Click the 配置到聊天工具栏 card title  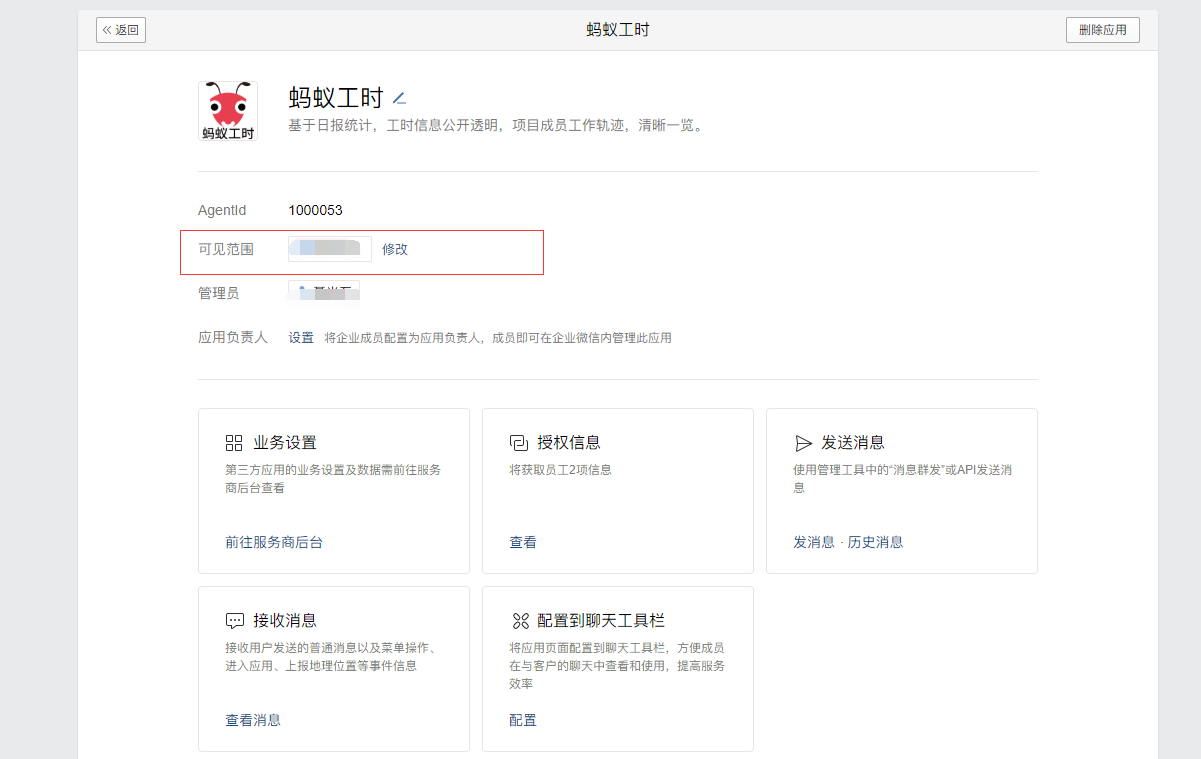click(x=601, y=621)
